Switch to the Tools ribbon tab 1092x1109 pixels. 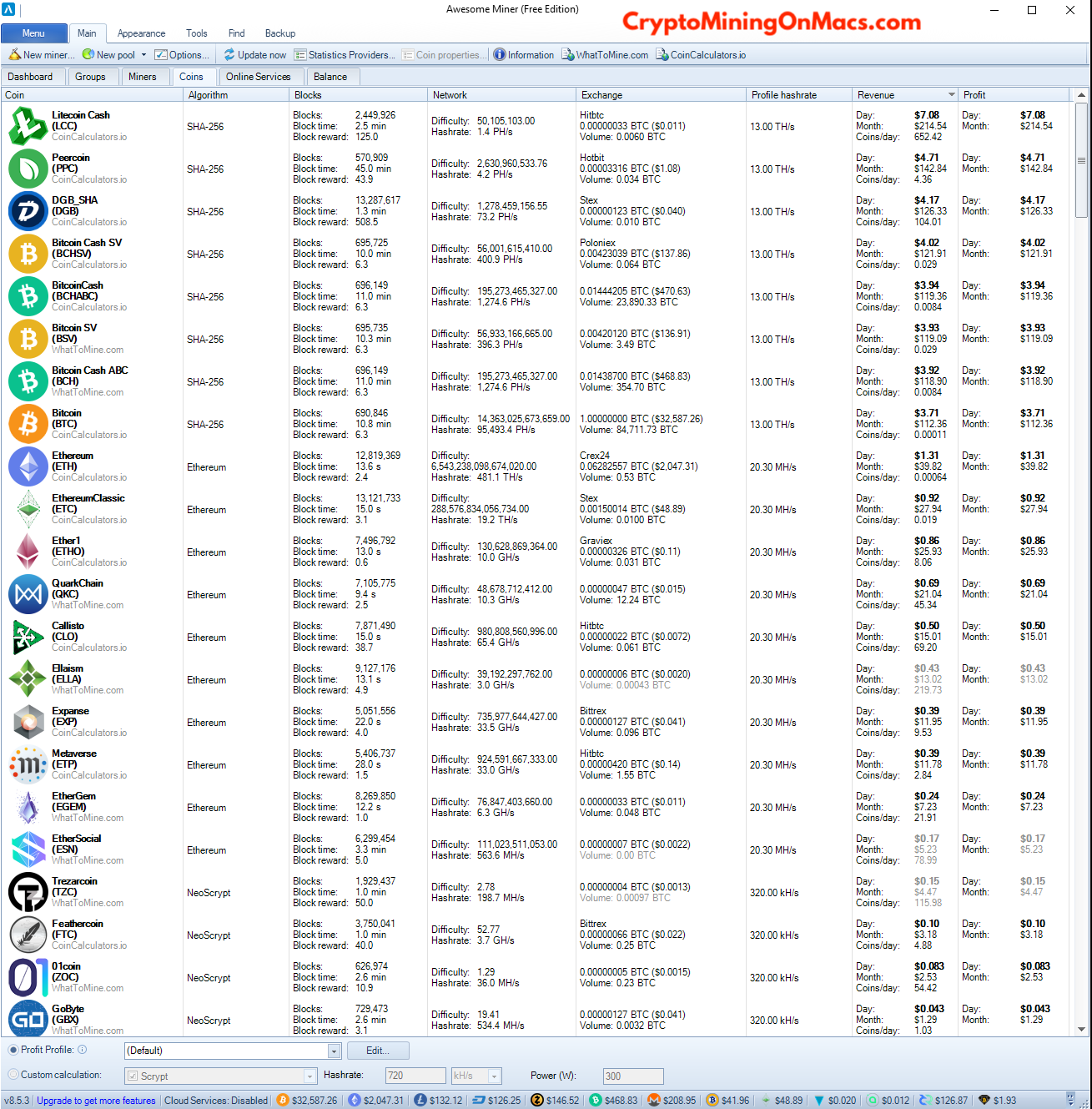click(x=197, y=33)
